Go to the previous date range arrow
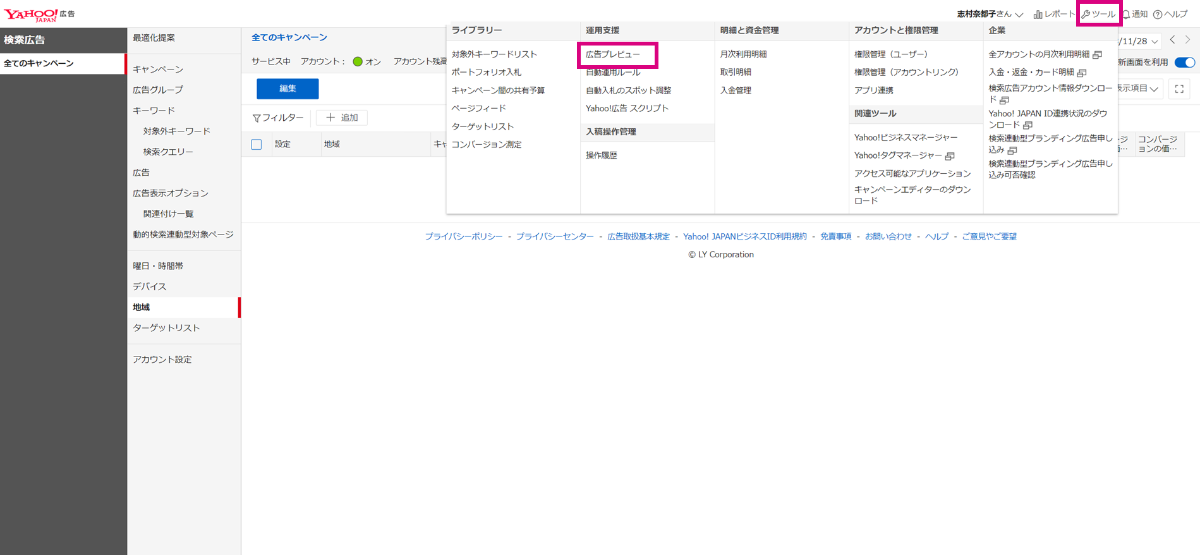 click(x=1171, y=41)
